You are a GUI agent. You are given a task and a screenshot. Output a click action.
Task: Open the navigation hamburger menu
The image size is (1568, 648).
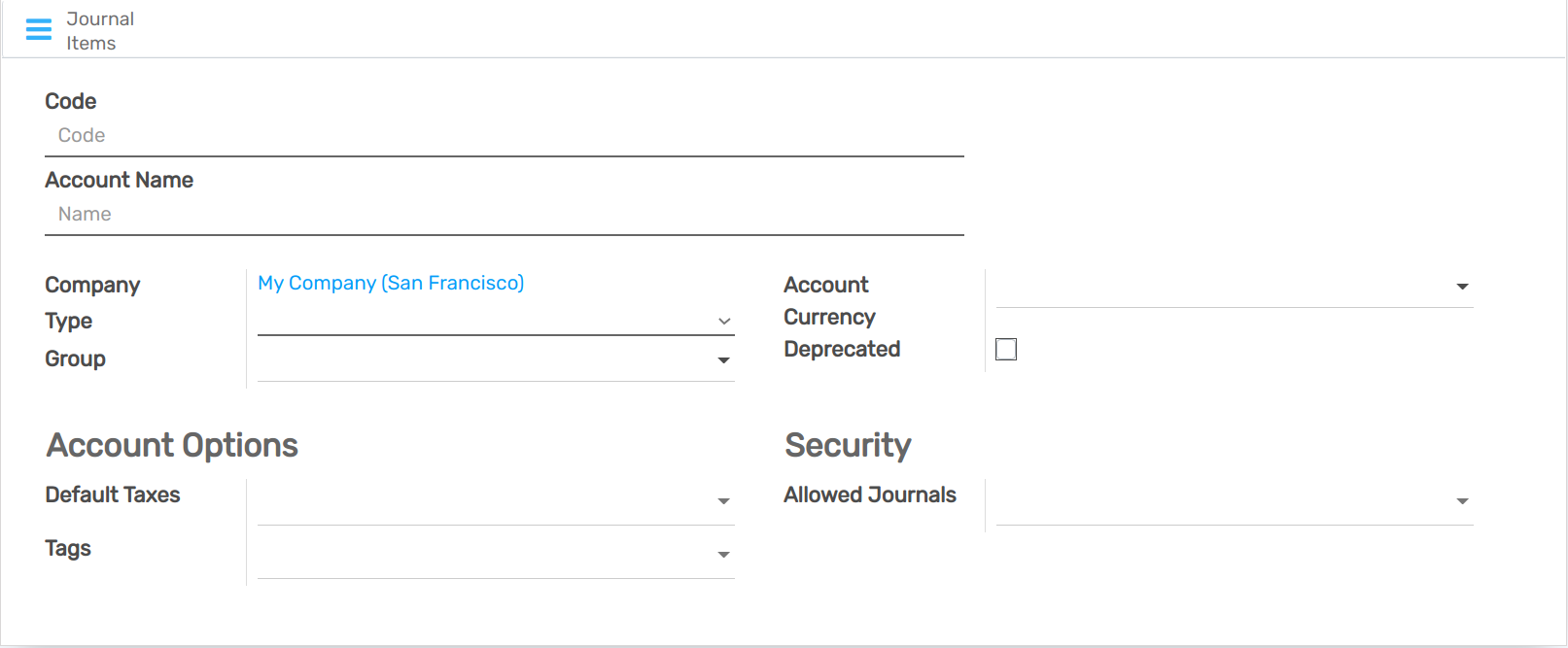pos(38,29)
